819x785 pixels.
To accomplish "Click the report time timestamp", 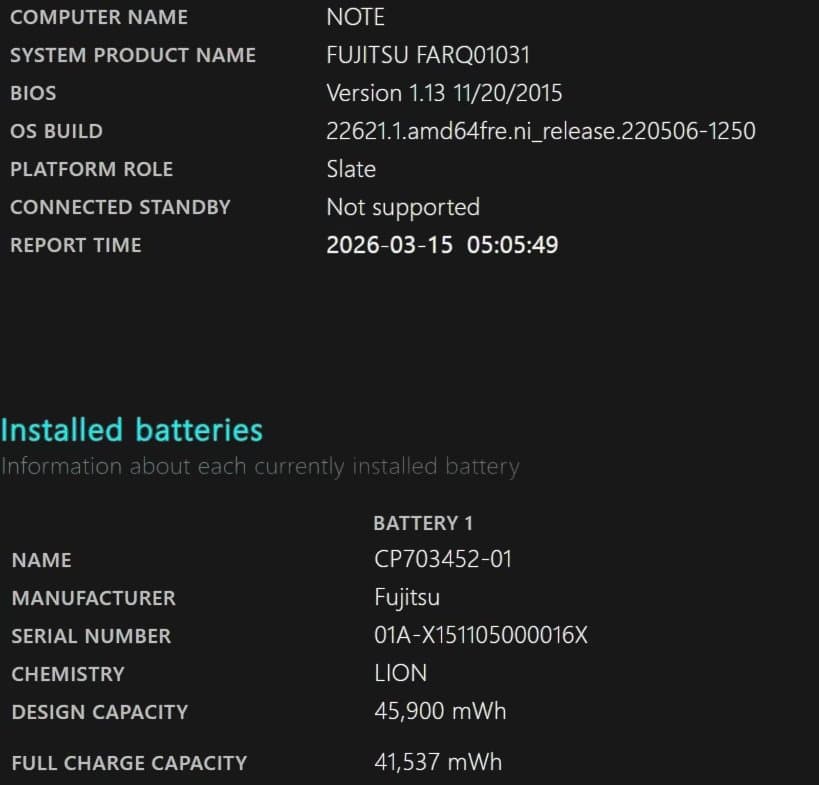I will (x=442, y=245).
